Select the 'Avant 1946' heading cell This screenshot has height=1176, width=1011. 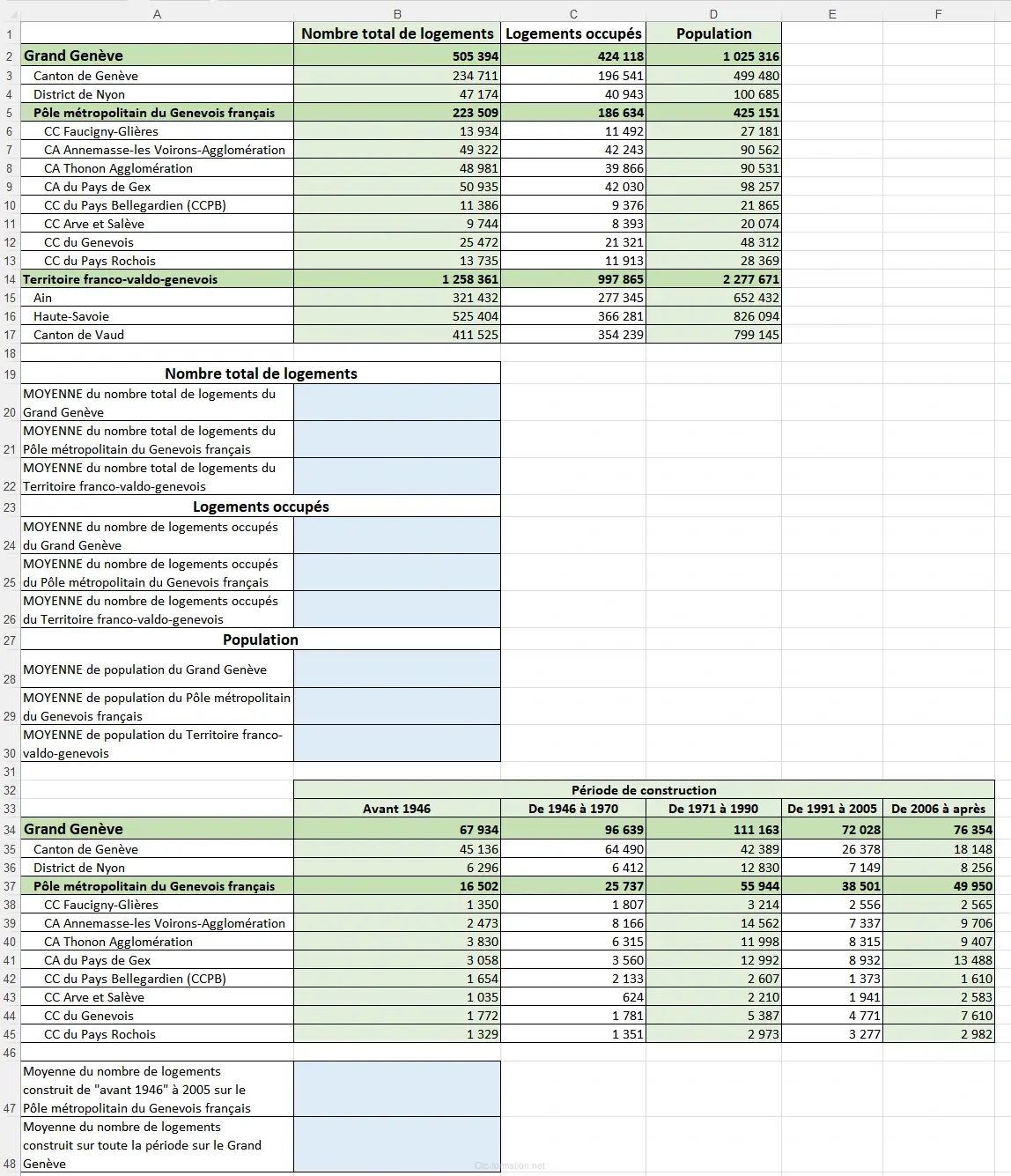coord(397,809)
